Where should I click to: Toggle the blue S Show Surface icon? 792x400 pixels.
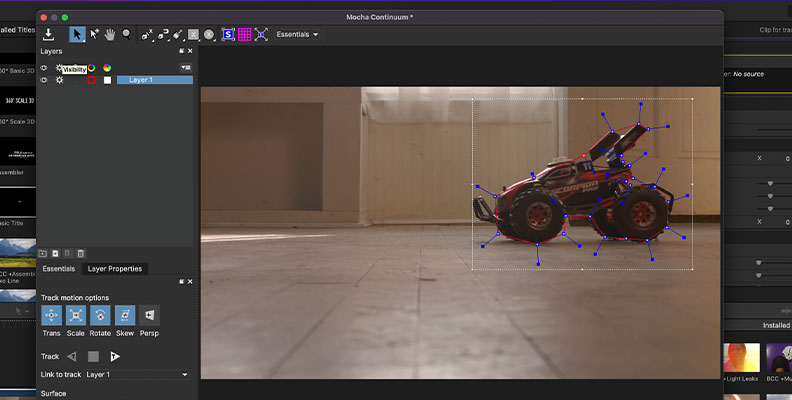pyautogui.click(x=228, y=34)
